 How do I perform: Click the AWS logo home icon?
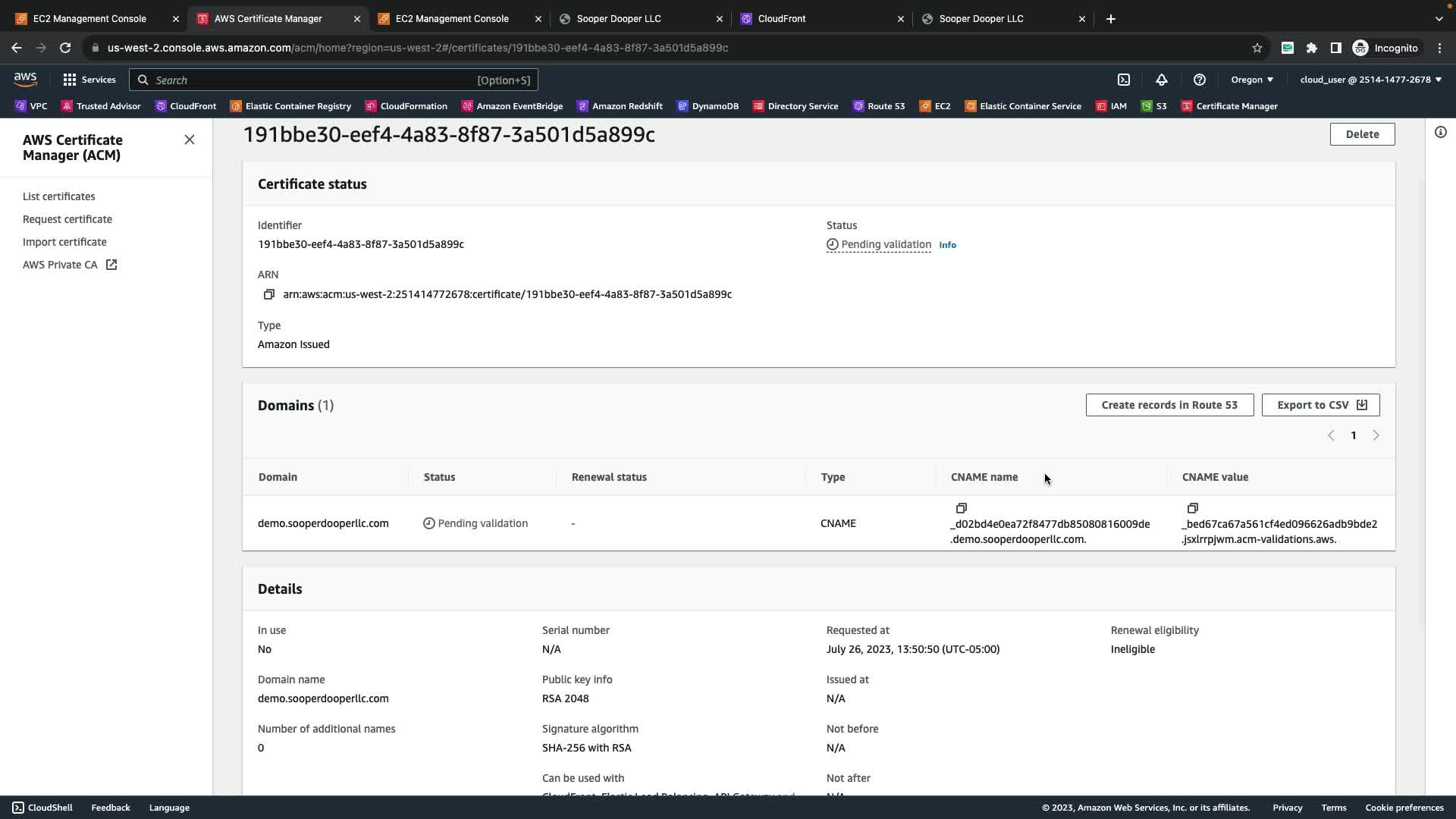[25, 80]
